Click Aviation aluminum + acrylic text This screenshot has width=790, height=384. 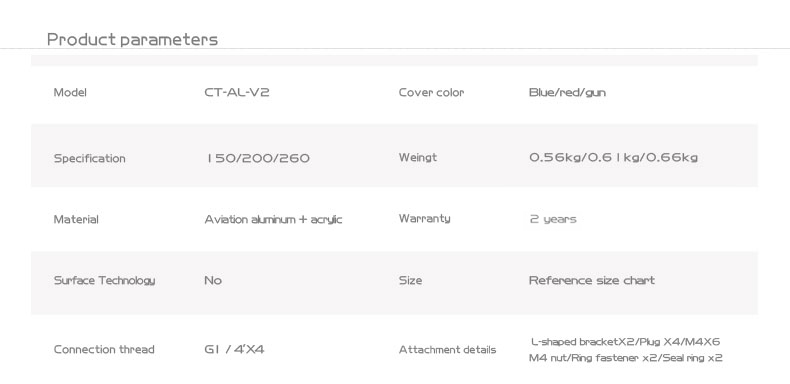[273, 220]
